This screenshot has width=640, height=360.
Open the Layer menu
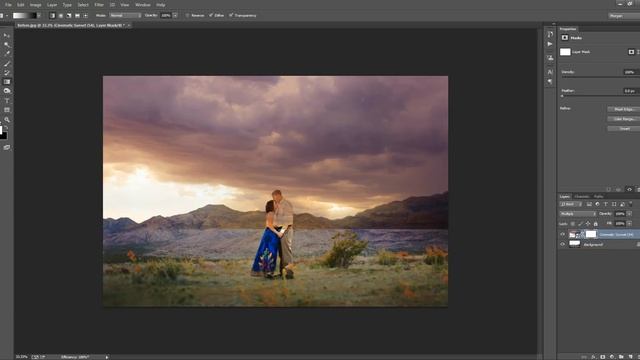click(x=52, y=5)
